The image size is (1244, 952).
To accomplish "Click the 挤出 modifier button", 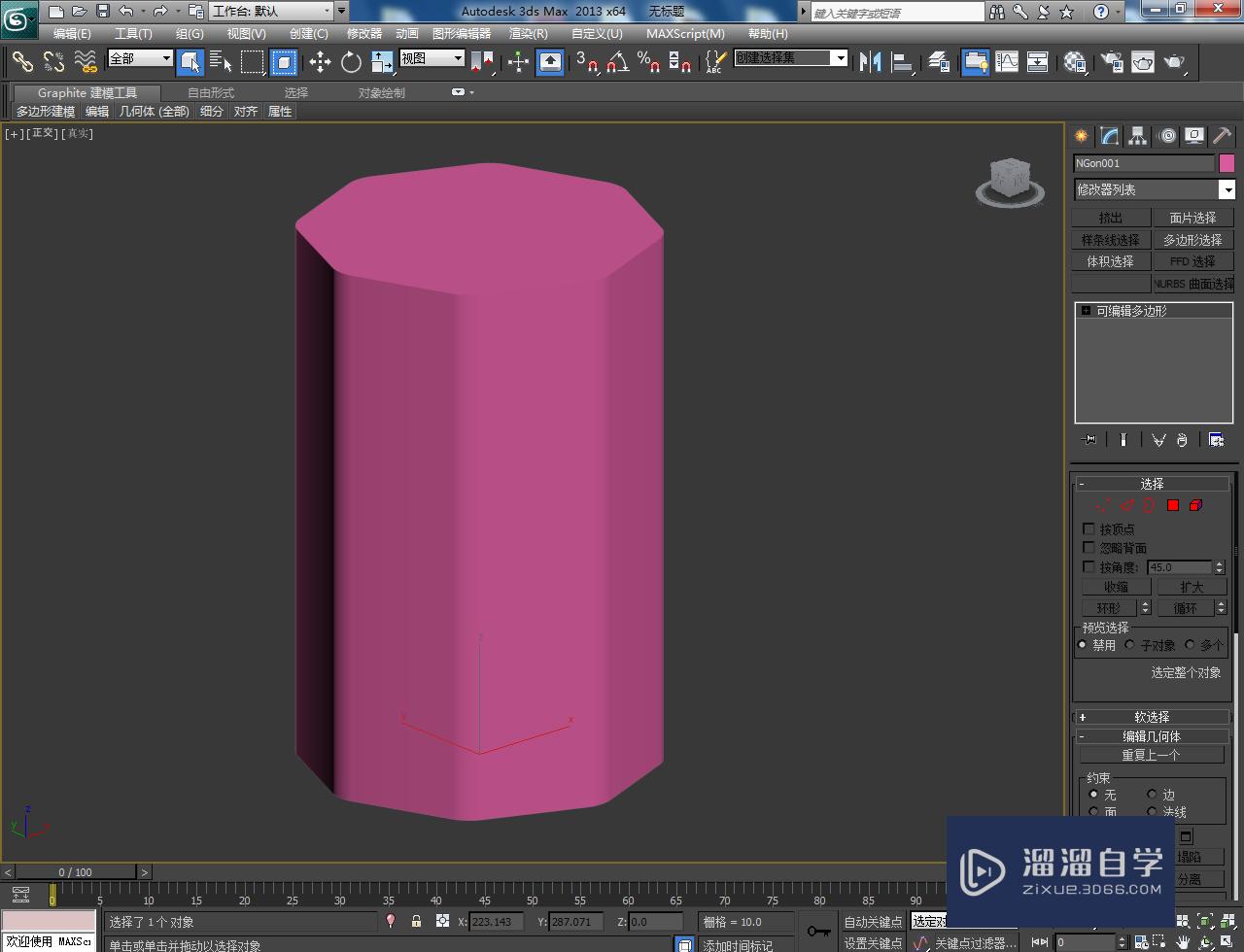I will pyautogui.click(x=1110, y=218).
